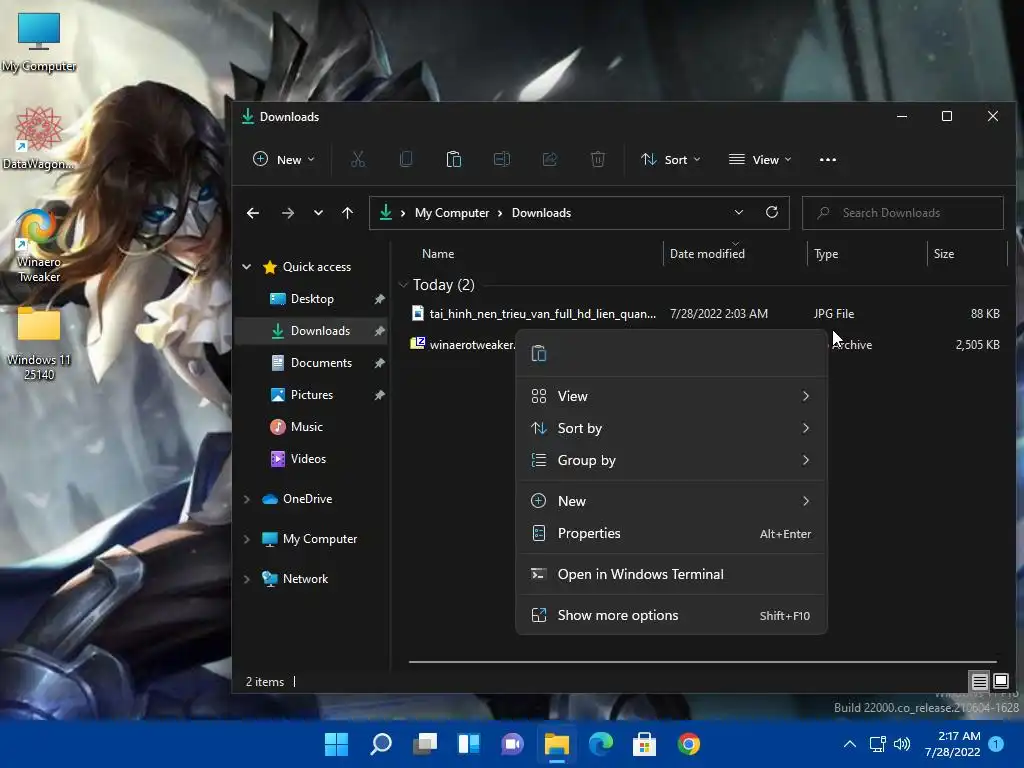Expand the My Computer tree node

pyautogui.click(x=247, y=539)
